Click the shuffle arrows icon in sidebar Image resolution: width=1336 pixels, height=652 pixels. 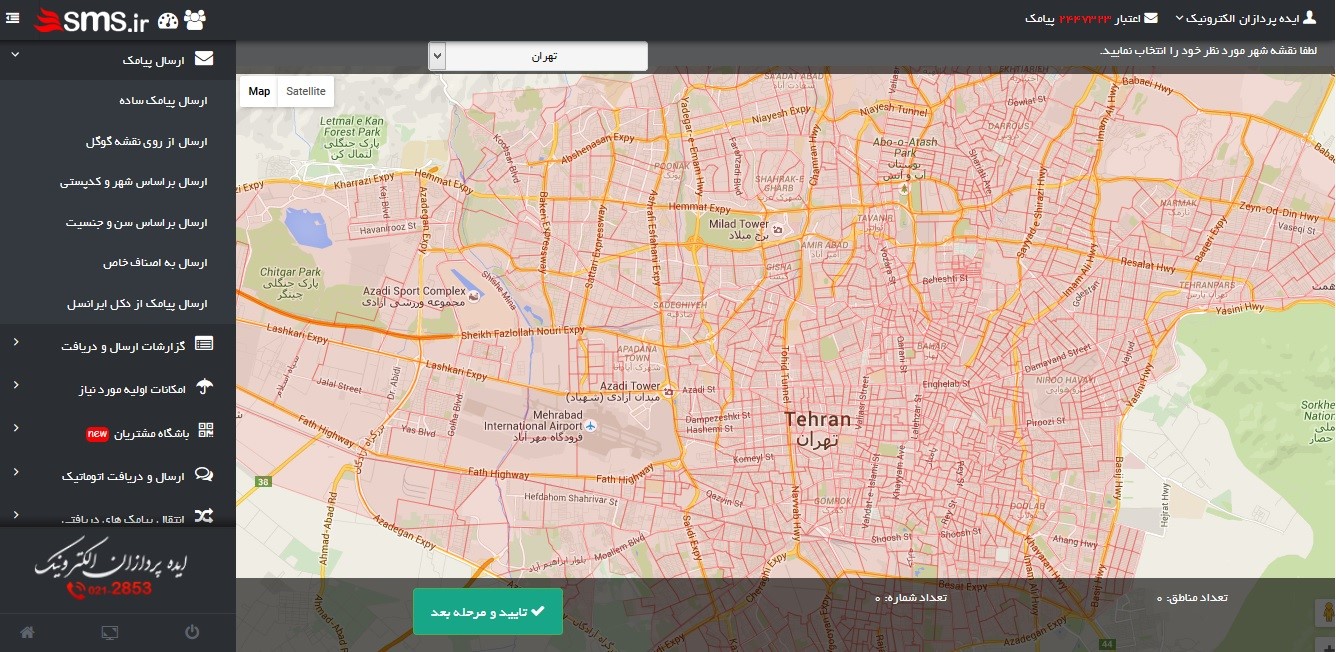[x=204, y=517]
